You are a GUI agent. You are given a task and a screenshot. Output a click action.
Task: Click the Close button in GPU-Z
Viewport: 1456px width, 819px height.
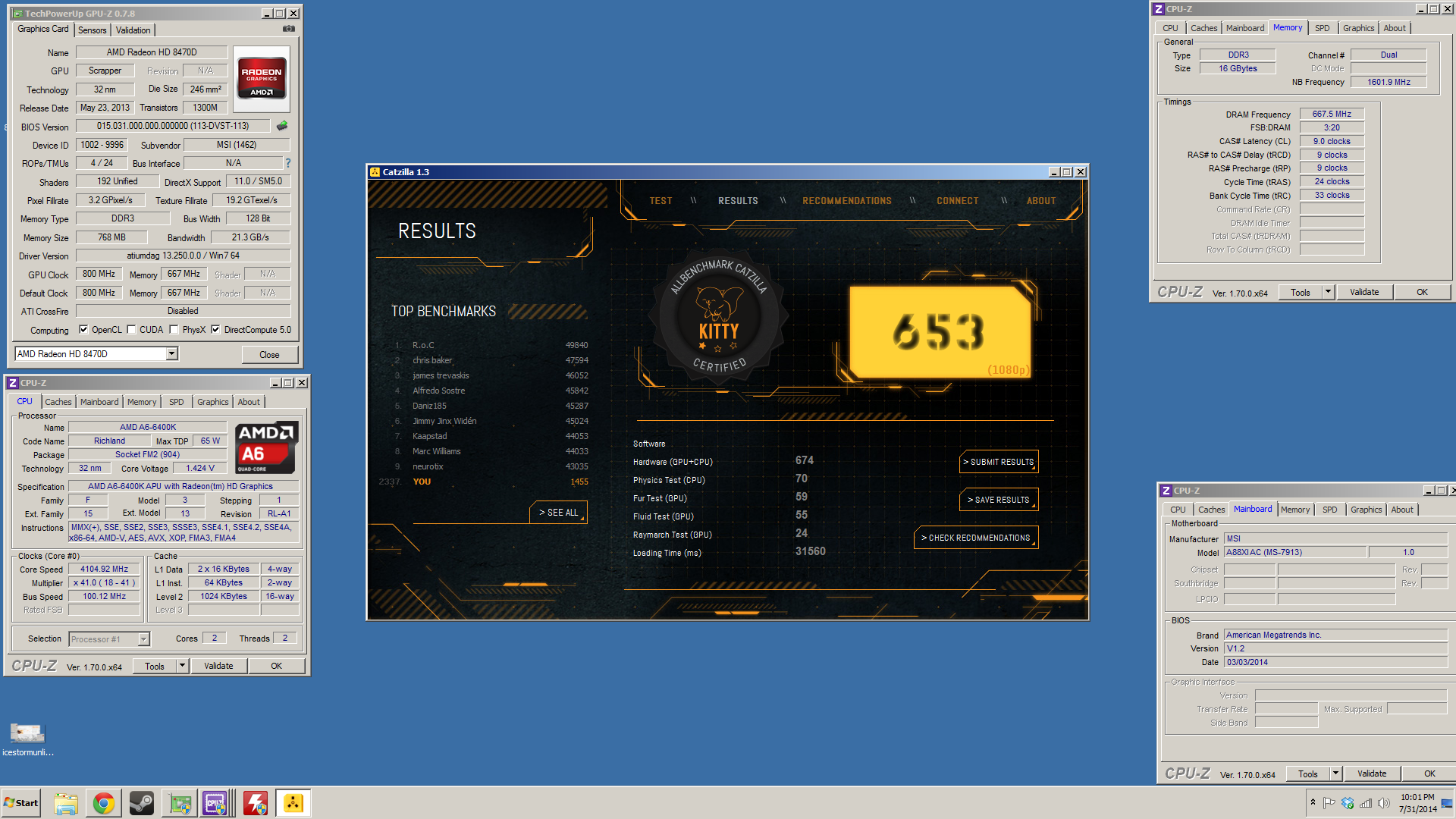coord(269,355)
